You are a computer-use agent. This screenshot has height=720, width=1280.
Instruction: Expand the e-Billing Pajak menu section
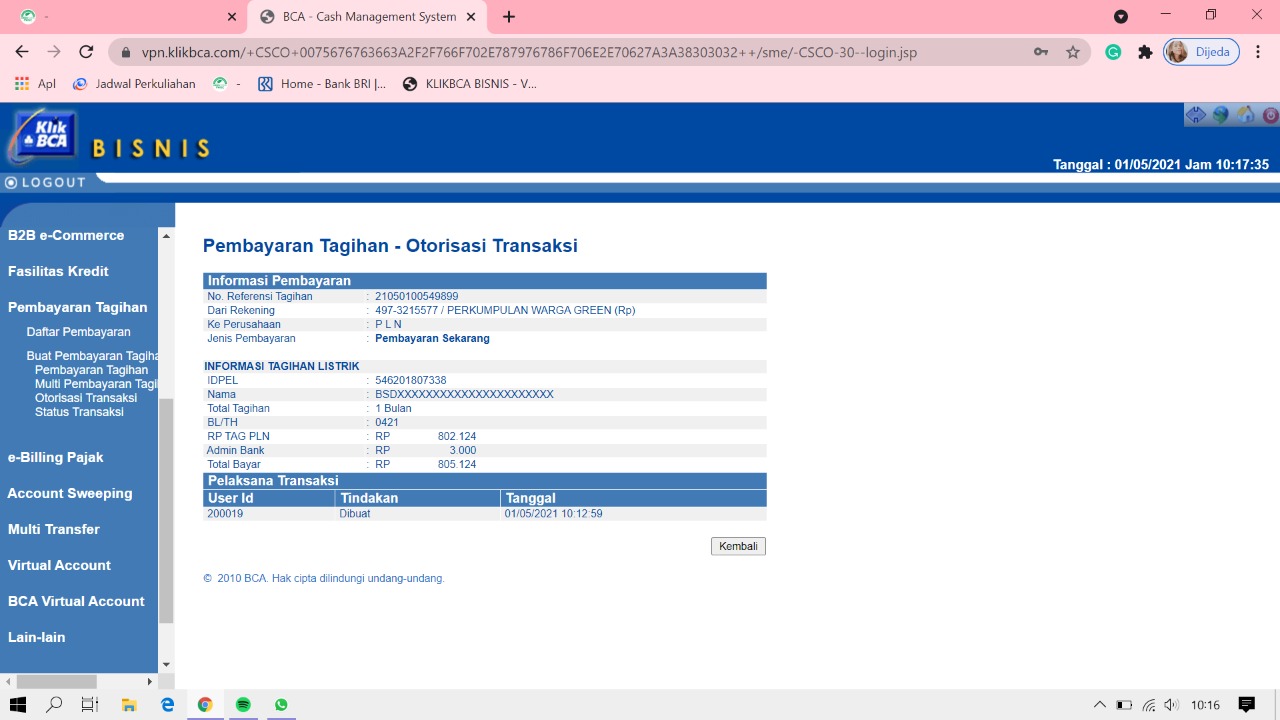(x=56, y=457)
